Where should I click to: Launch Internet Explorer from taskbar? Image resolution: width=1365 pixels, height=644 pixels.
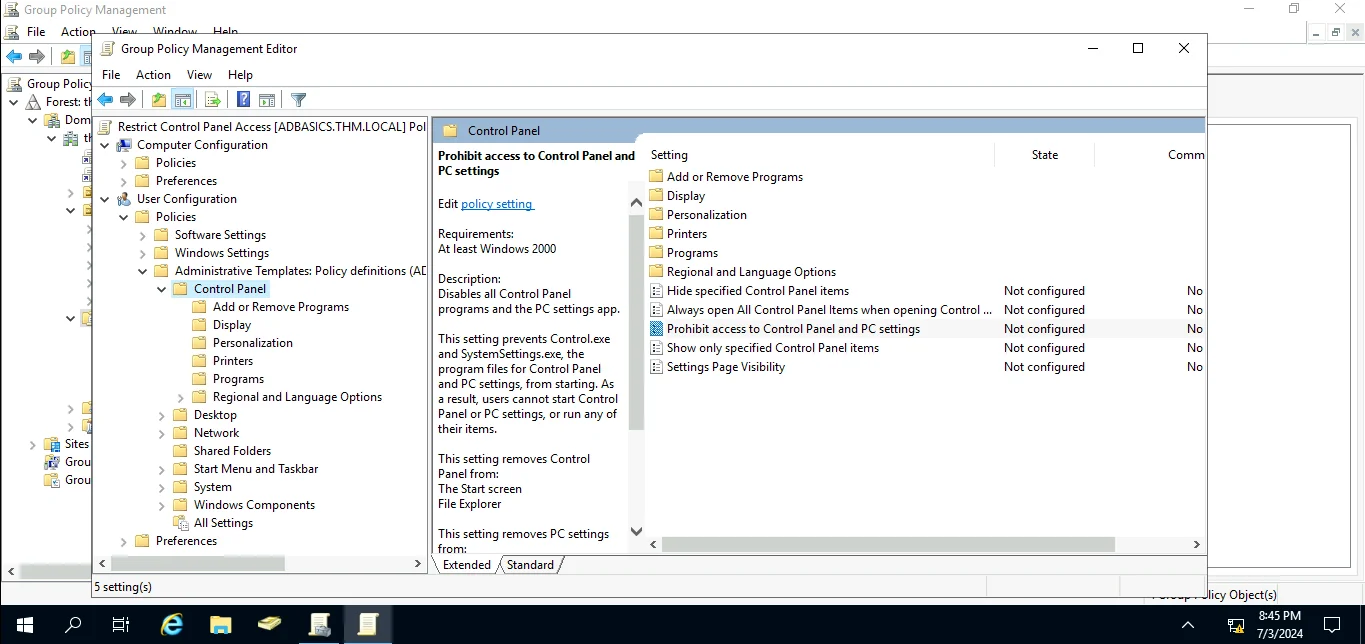point(172,625)
